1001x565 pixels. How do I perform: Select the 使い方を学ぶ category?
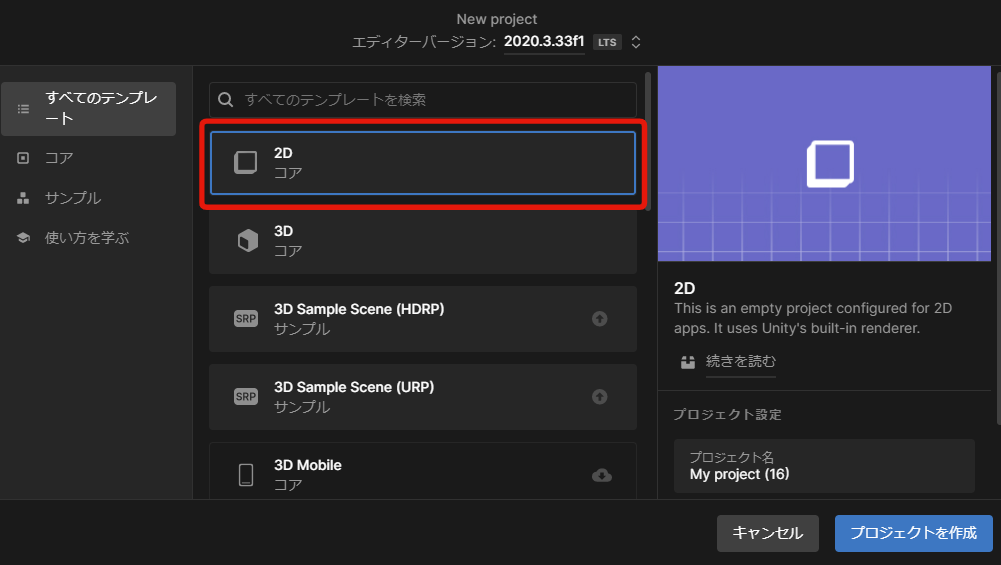tap(89, 237)
